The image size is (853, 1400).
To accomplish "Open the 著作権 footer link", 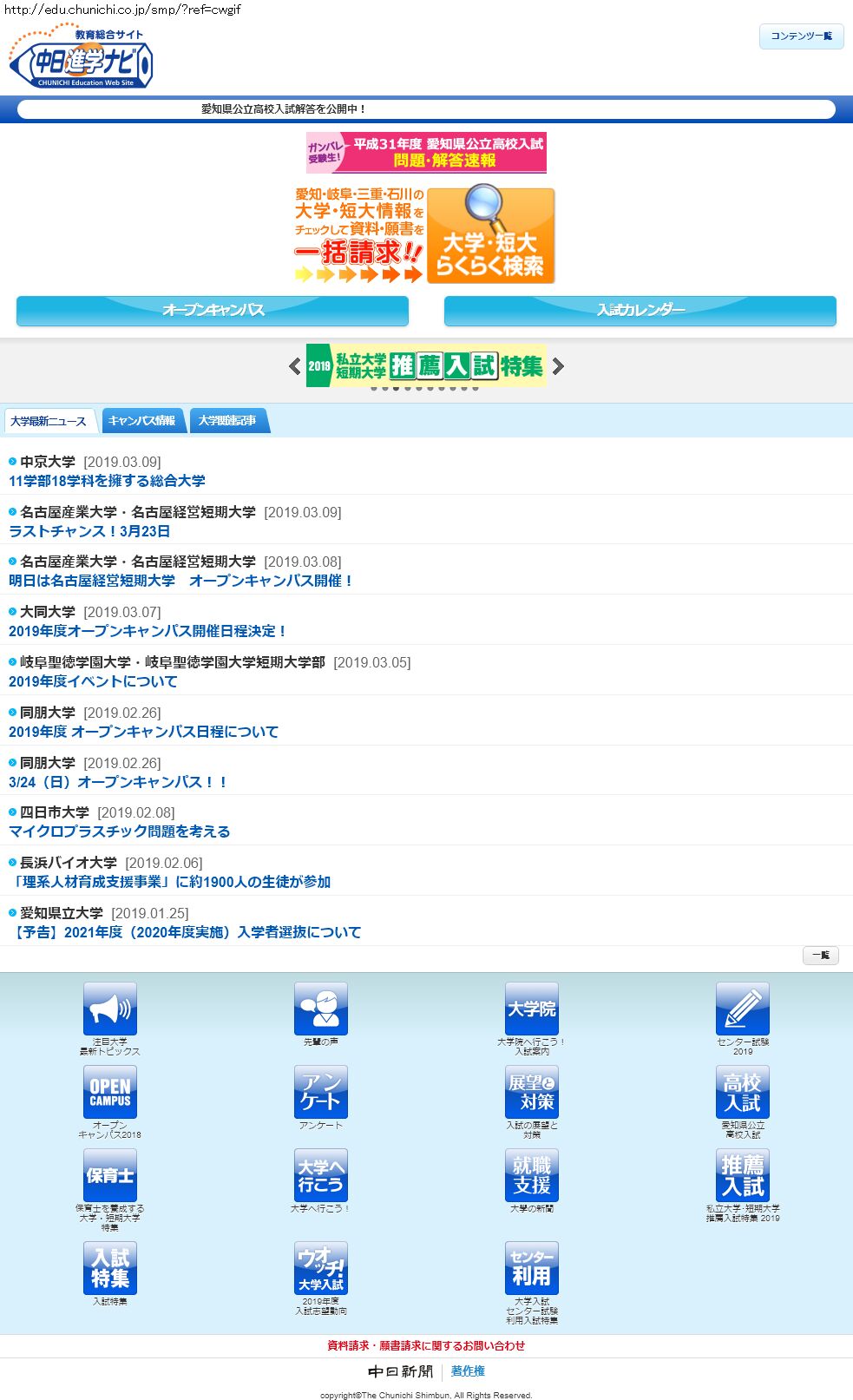I will tap(468, 1371).
